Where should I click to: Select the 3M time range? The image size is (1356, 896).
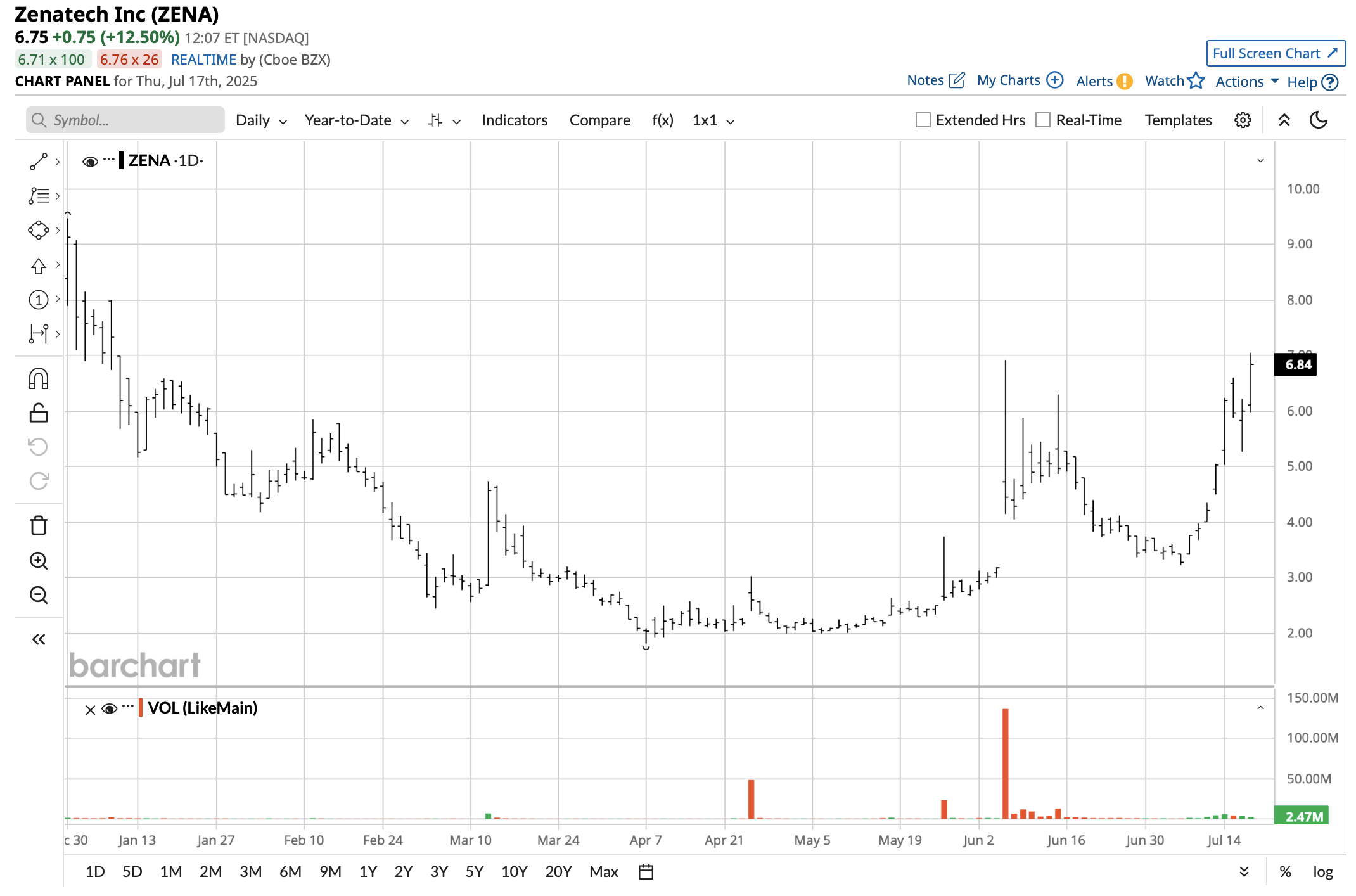pyautogui.click(x=250, y=872)
